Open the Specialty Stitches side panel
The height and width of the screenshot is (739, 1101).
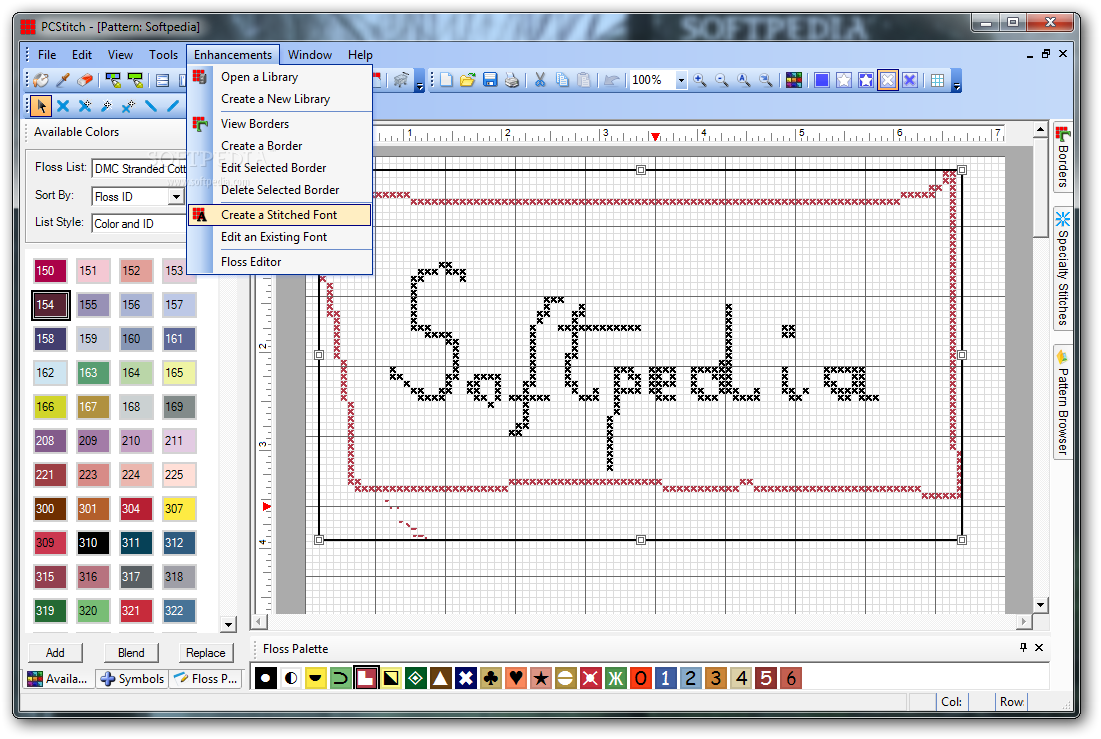pos(1062,268)
